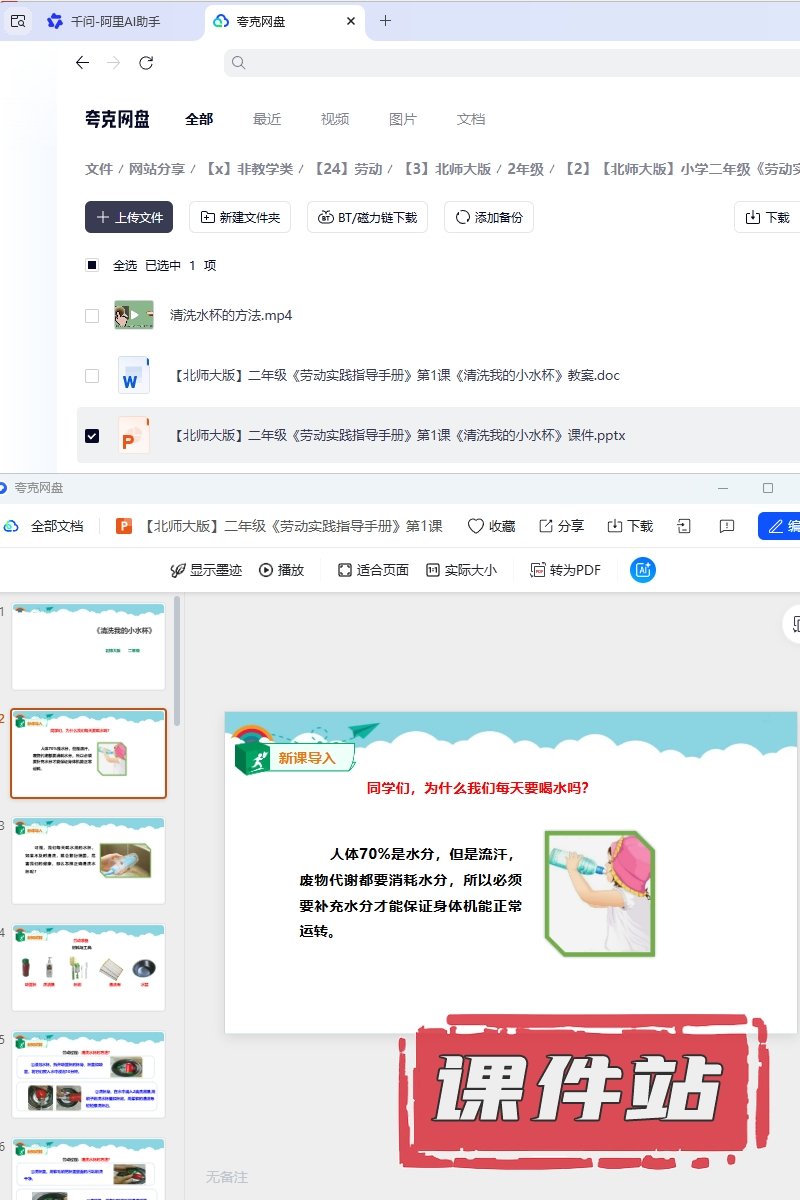Image resolution: width=800 pixels, height=1200 pixels.
Task: Check the box for 清洗水杯的方法.mp4
Action: tap(92, 316)
